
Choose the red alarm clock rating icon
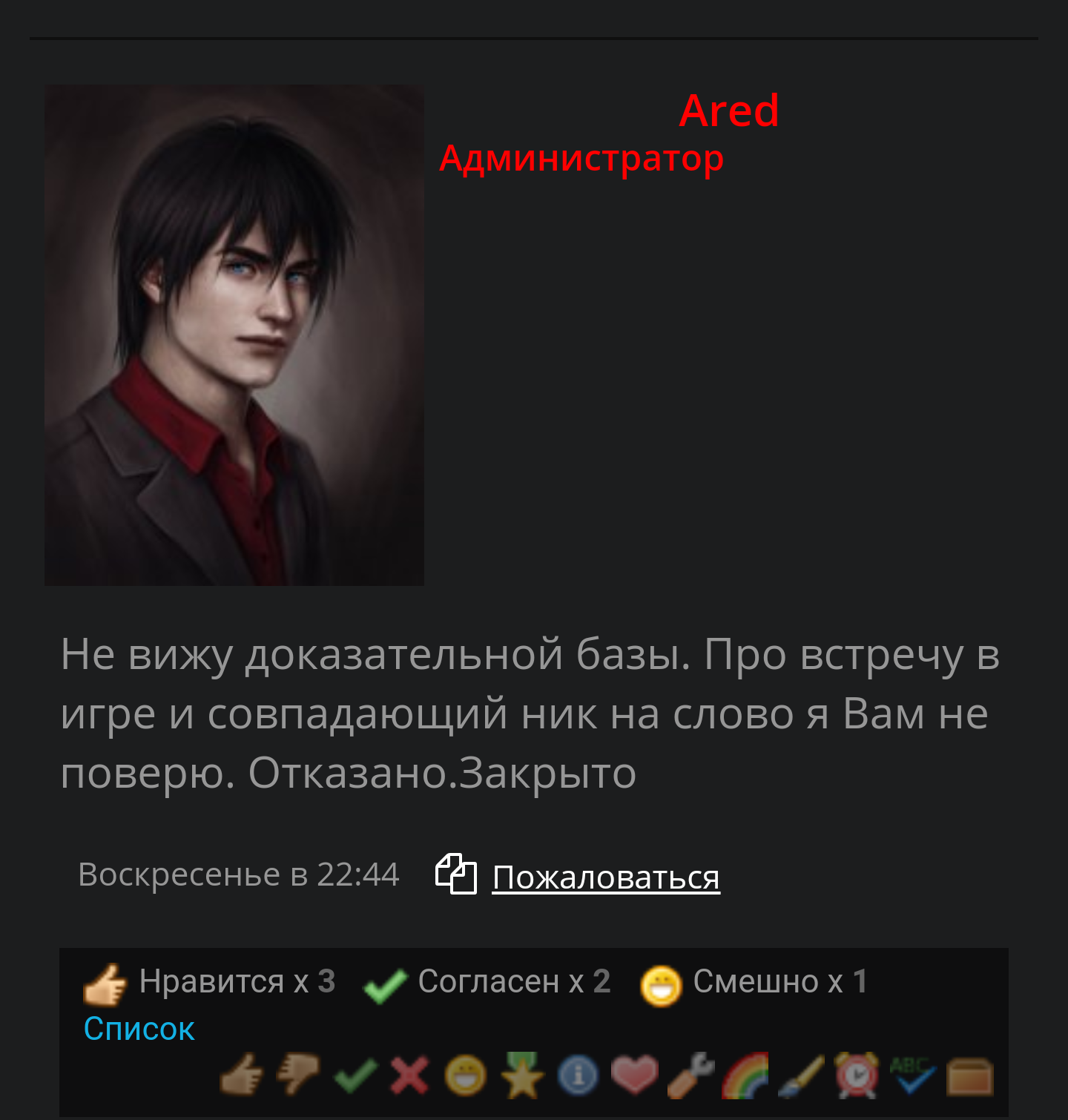tap(857, 1075)
